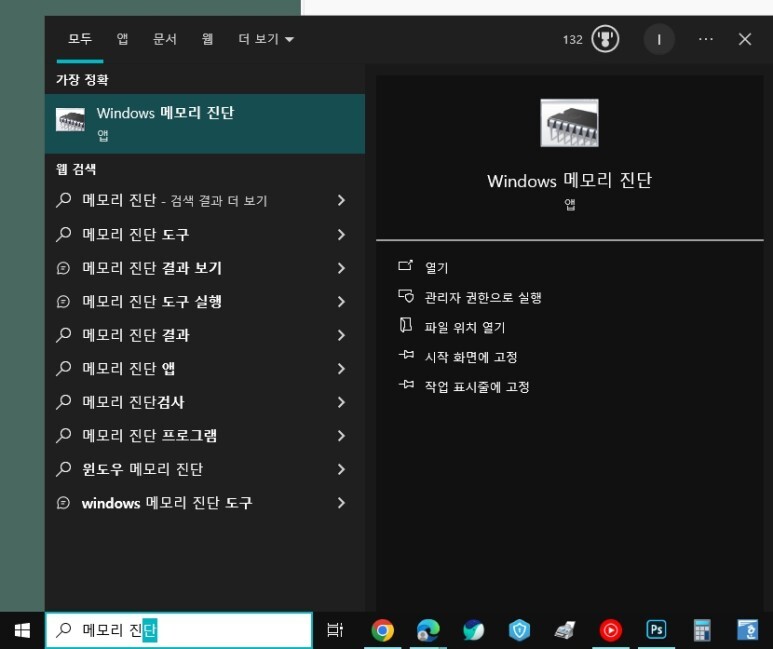Expand arrow for 메모리 진단 도구
This screenshot has width=773, height=649.
341,234
